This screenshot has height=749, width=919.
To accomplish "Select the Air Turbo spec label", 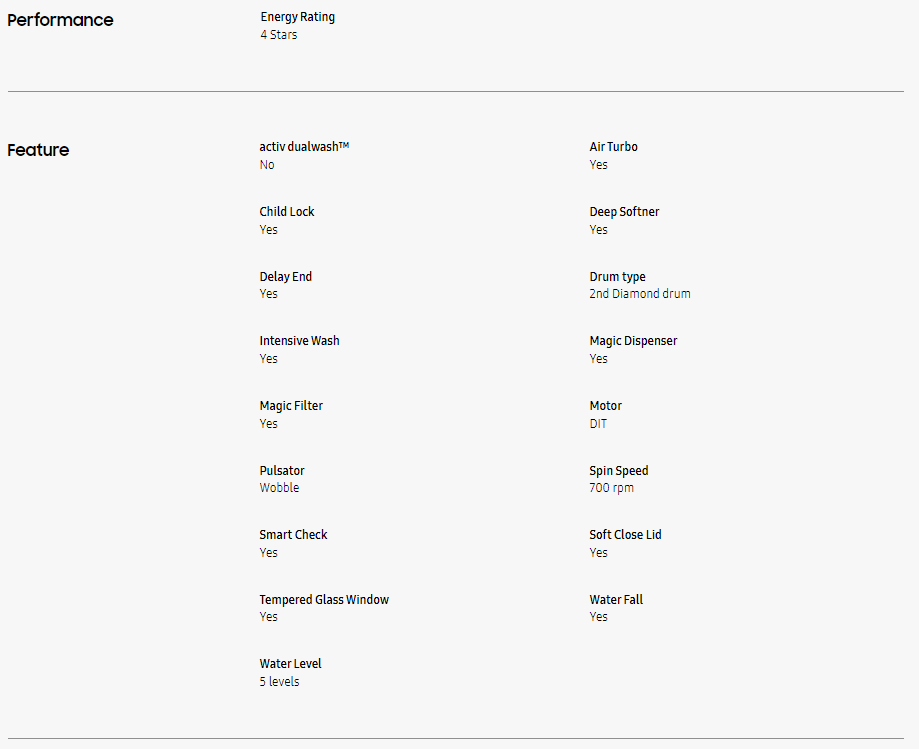I will point(614,147).
